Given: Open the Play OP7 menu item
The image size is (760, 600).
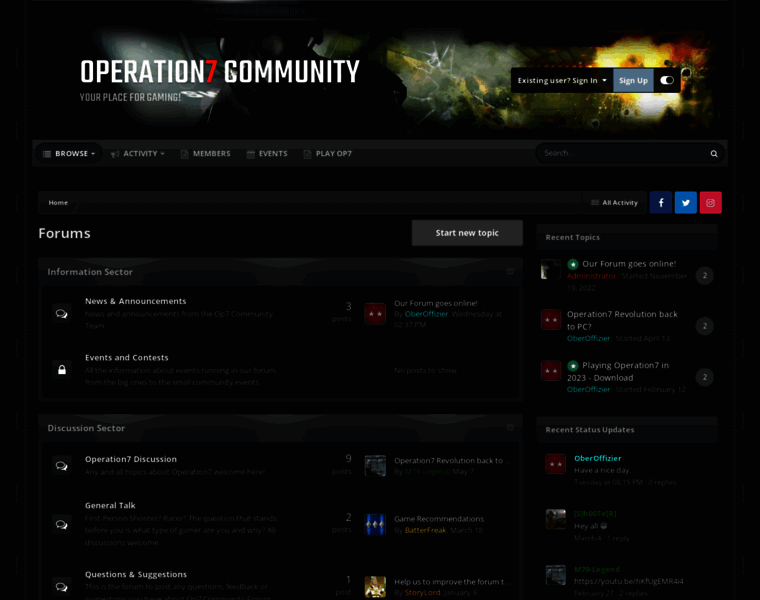Looking at the screenshot, I should coord(328,154).
